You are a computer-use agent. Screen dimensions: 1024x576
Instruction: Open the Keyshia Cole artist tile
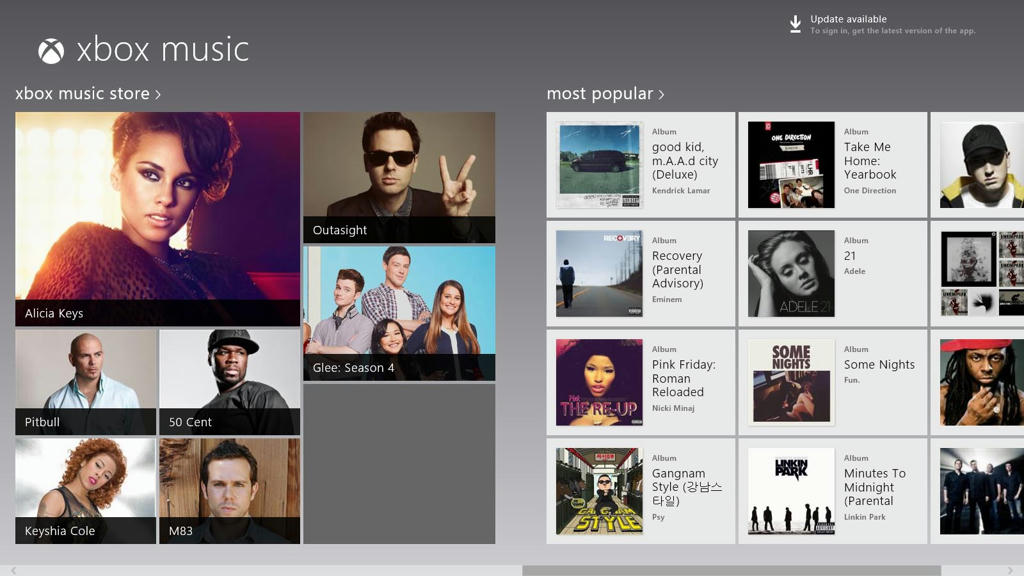(x=85, y=490)
